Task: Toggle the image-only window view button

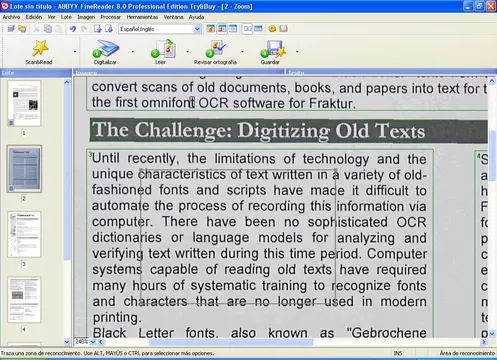Action: click(x=211, y=29)
